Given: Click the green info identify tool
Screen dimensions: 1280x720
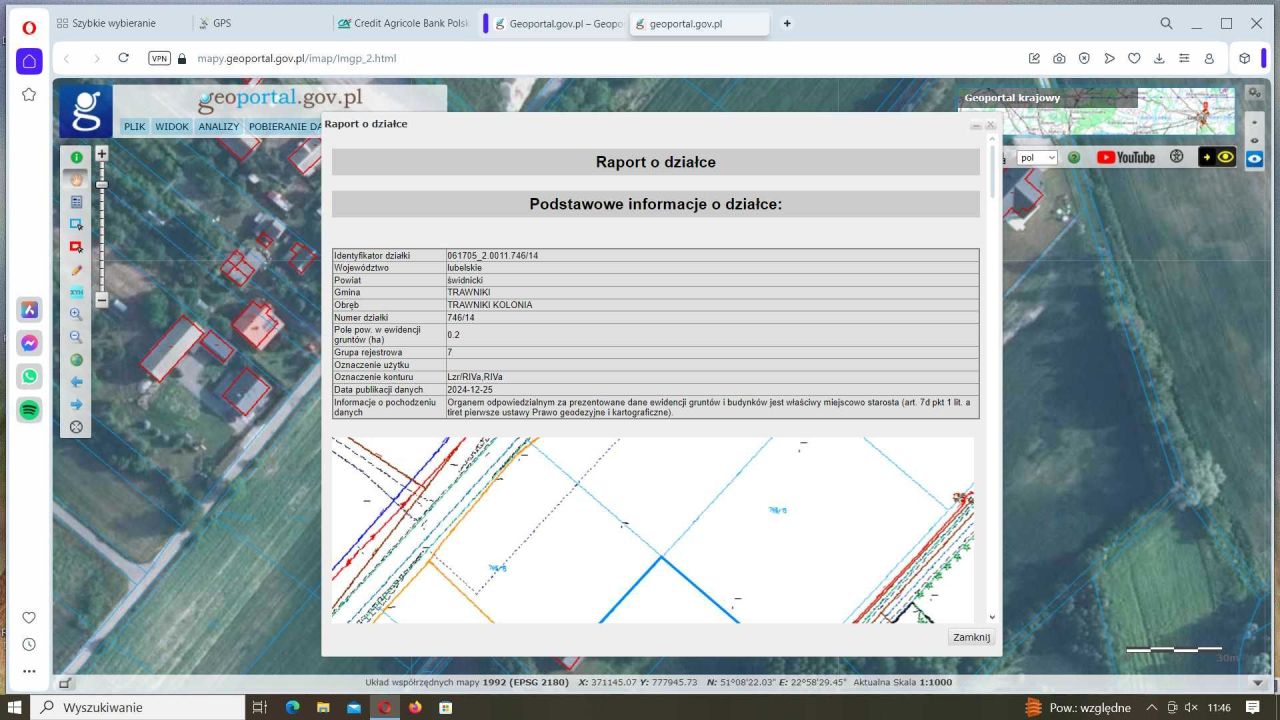Looking at the screenshot, I should pos(76,157).
